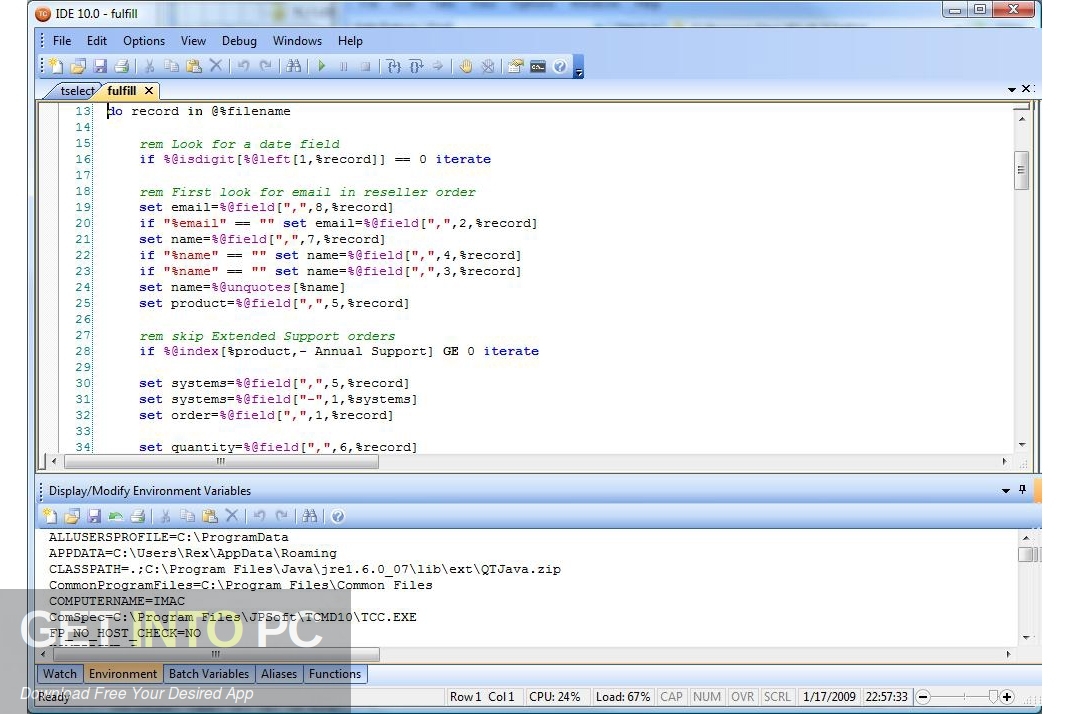Open the Functions tab

[x=335, y=674]
